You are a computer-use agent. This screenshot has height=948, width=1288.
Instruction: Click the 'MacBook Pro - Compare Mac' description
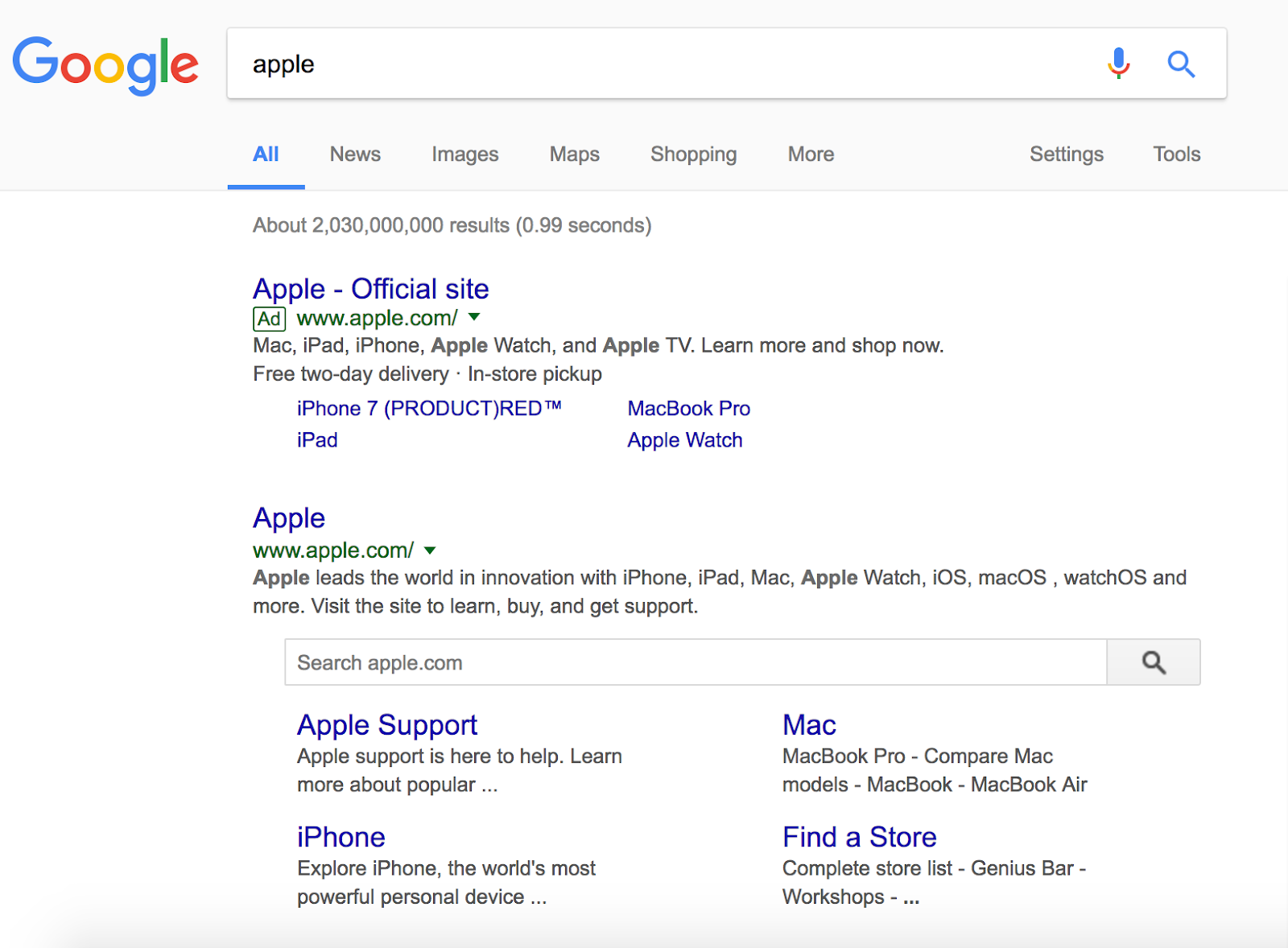pyautogui.click(x=935, y=770)
